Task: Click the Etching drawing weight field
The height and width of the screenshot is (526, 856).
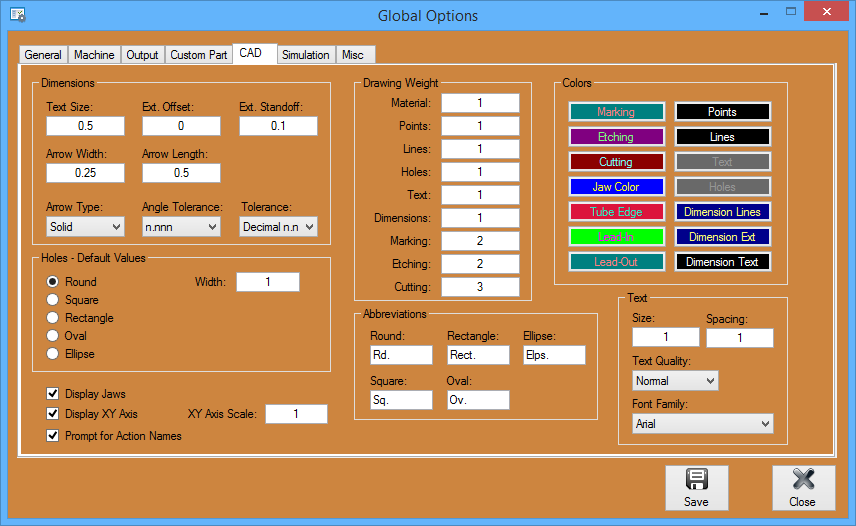Action: pyautogui.click(x=480, y=264)
